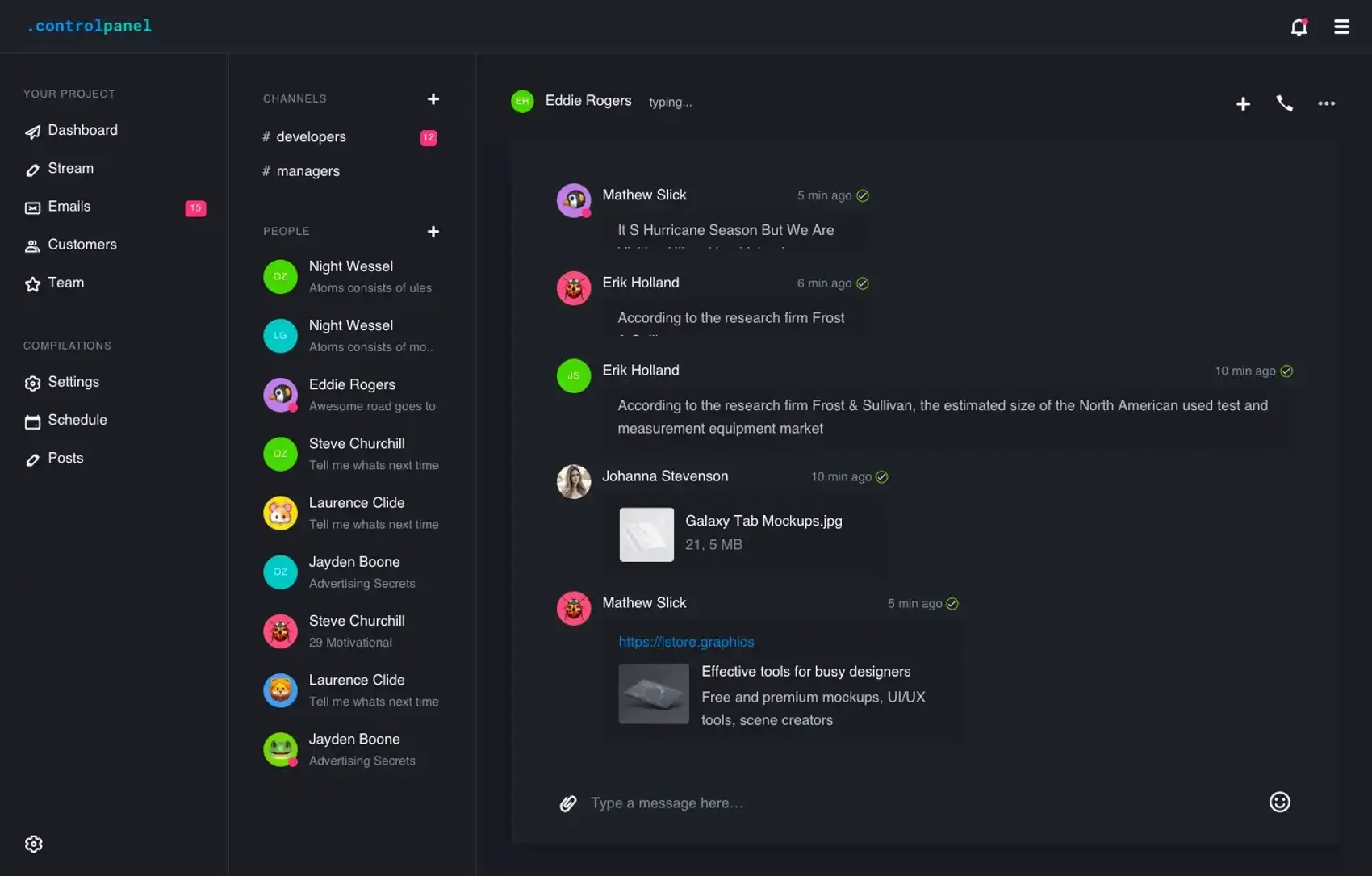Start a phone call with Eddie Rogers
The width and height of the screenshot is (1372, 876).
1284,103
